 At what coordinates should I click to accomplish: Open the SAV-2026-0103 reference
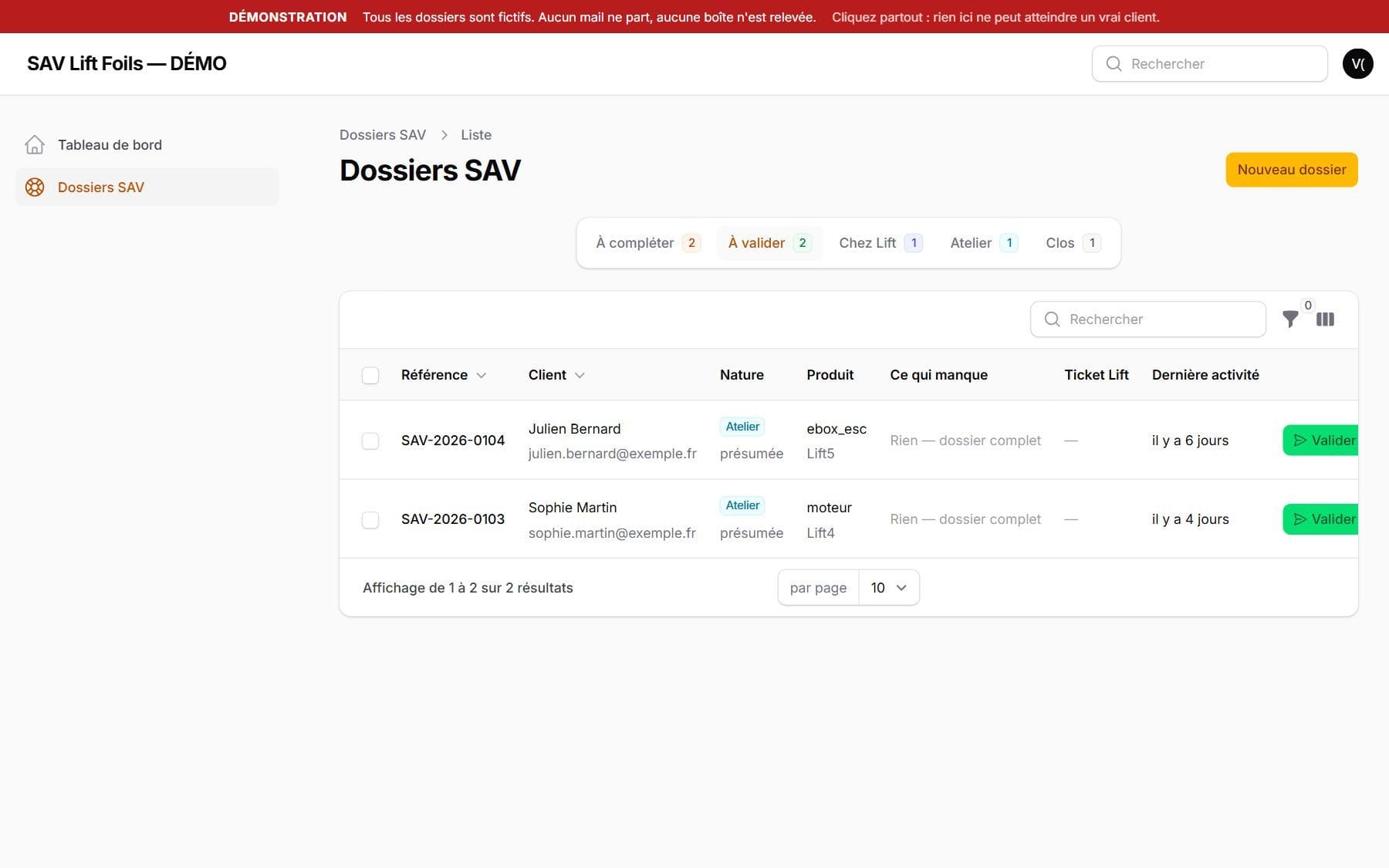(x=453, y=519)
